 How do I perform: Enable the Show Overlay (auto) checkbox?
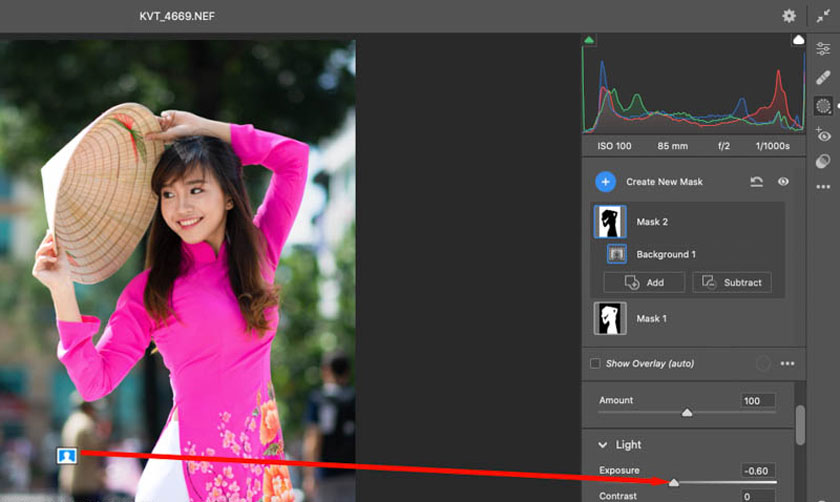596,363
